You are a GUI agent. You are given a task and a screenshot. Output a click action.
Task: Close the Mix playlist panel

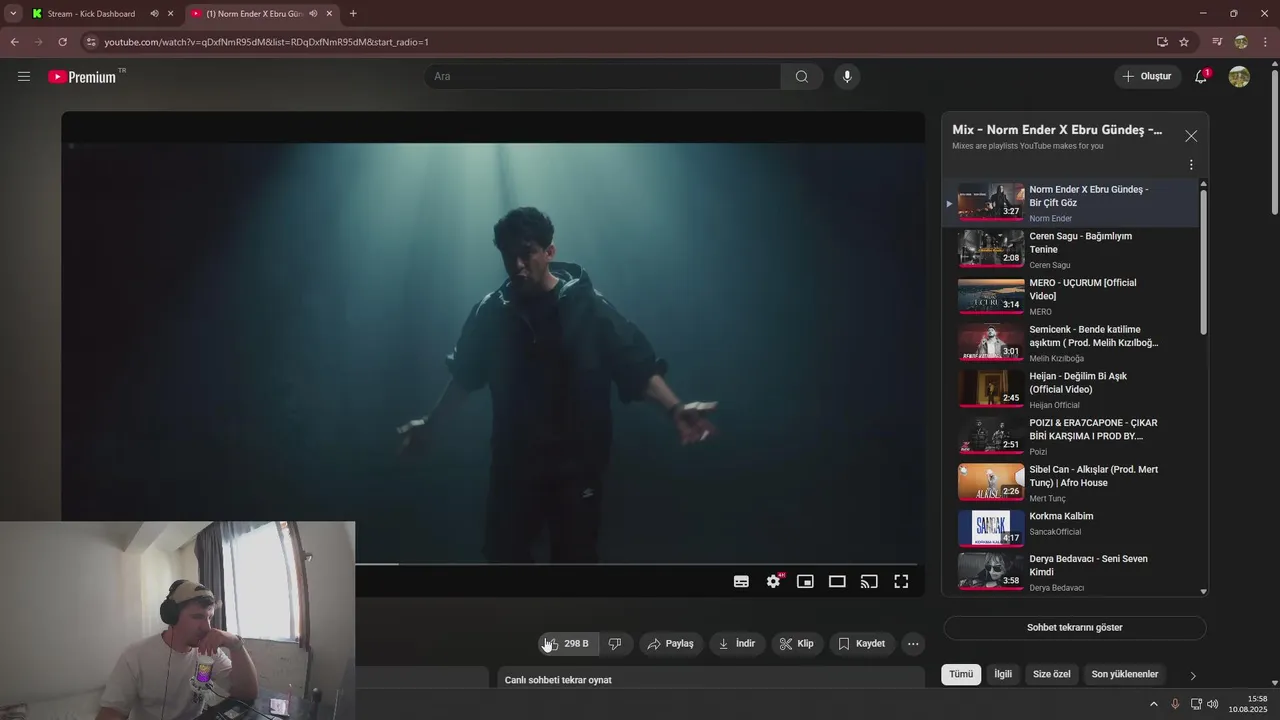tap(1191, 136)
